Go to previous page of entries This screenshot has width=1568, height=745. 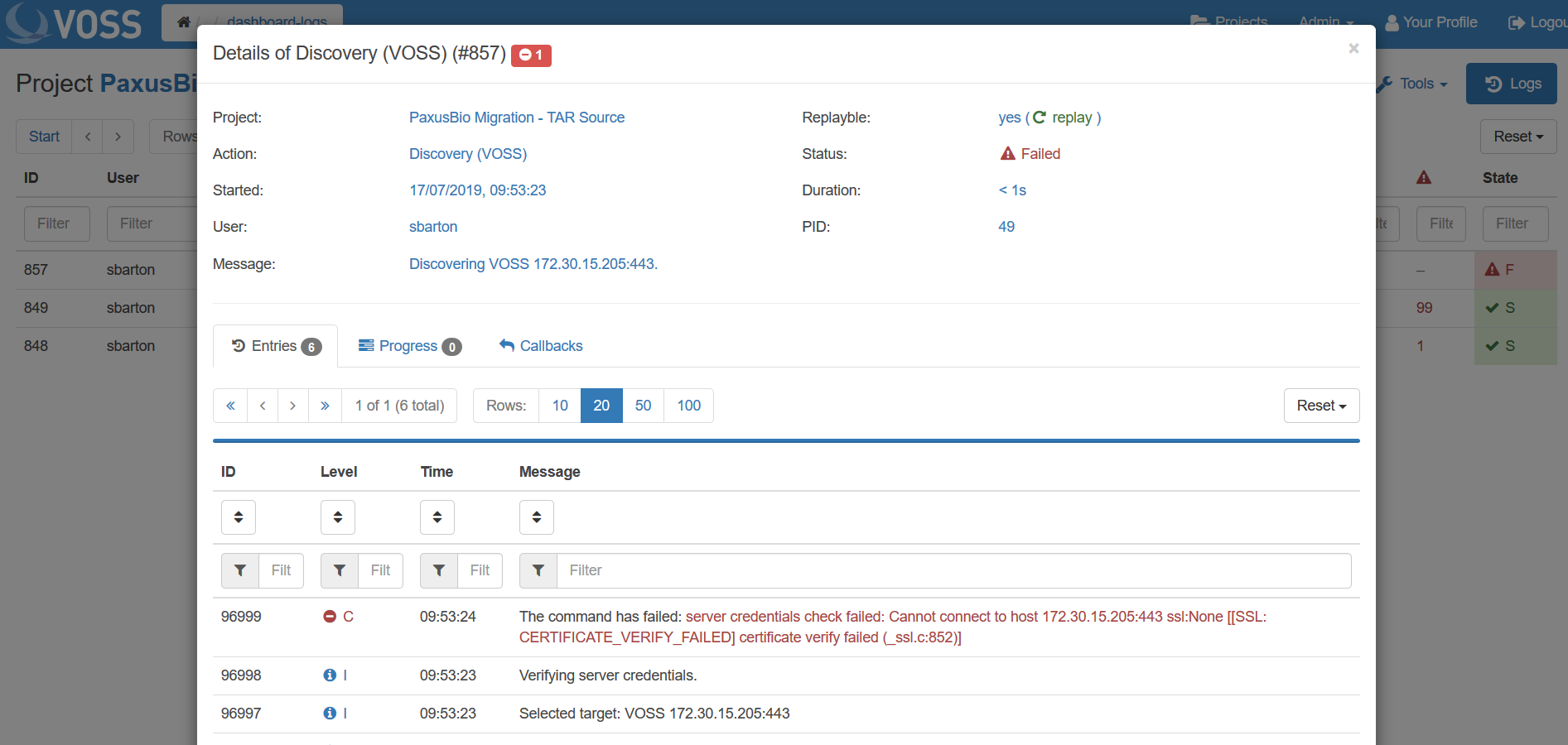pos(263,406)
